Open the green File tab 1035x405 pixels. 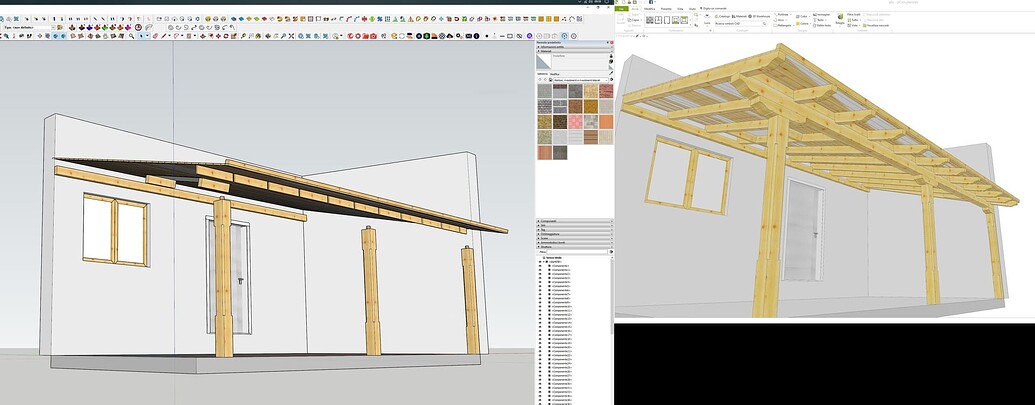click(622, 9)
